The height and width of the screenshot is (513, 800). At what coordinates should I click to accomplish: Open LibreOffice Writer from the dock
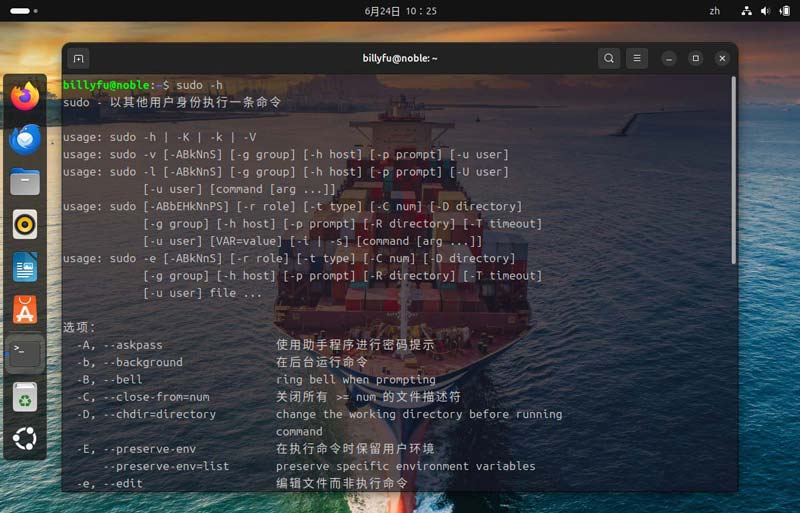tap(25, 267)
